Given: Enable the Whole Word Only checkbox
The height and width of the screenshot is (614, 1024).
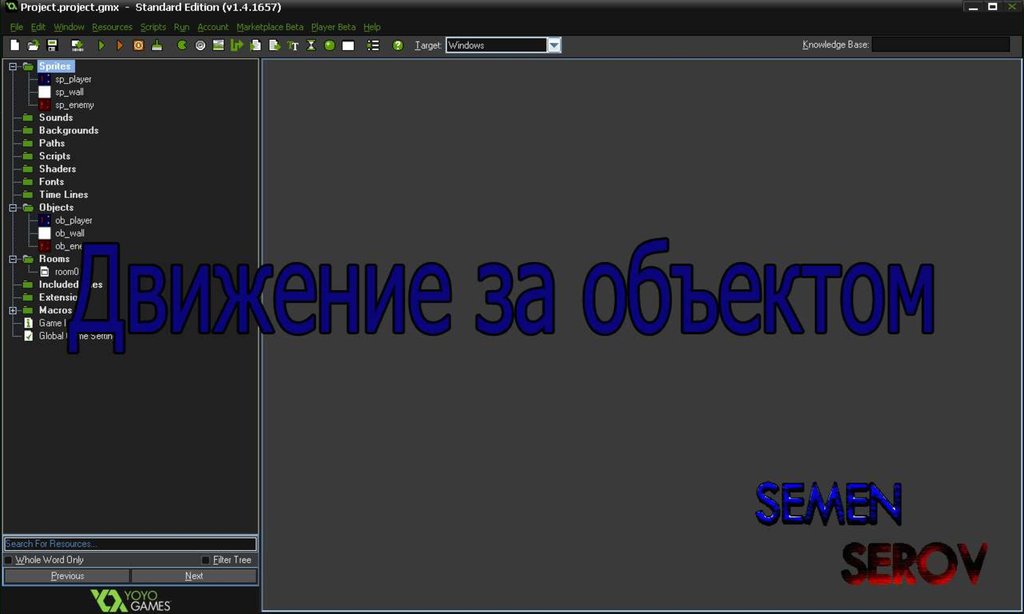Looking at the screenshot, I should (8, 560).
